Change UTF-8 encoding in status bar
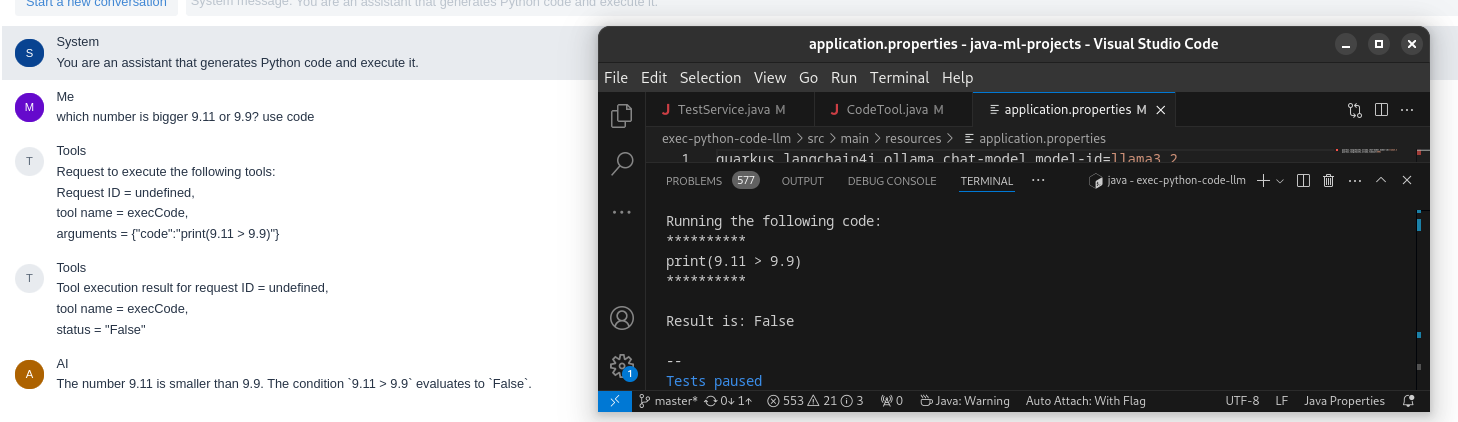 1242,401
